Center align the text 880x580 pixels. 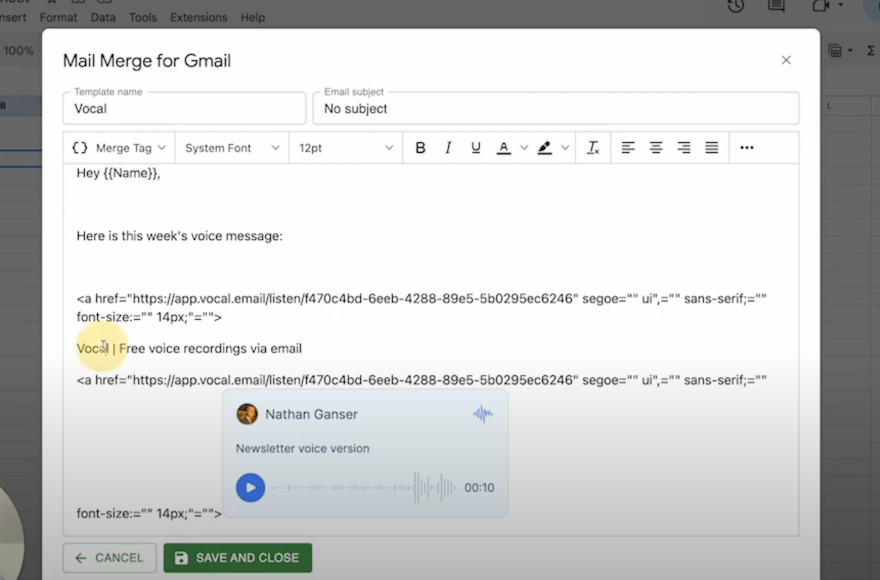(656, 148)
